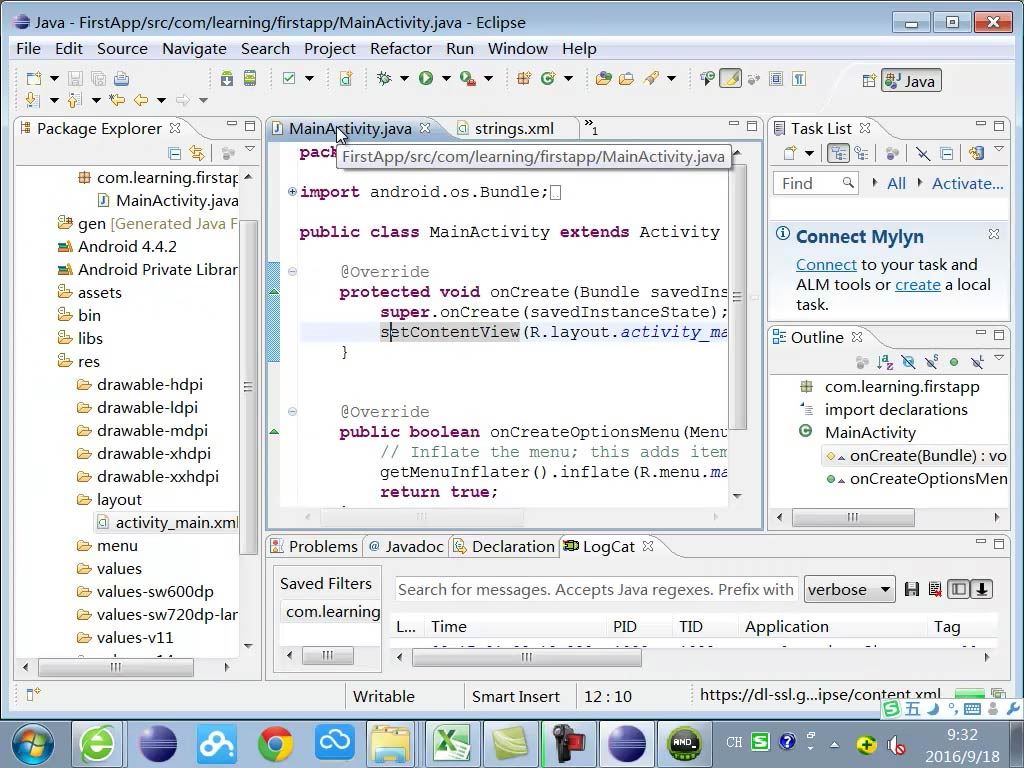Toggle Mark Occurrences highlighter button
The image size is (1024, 768).
pos(730,79)
